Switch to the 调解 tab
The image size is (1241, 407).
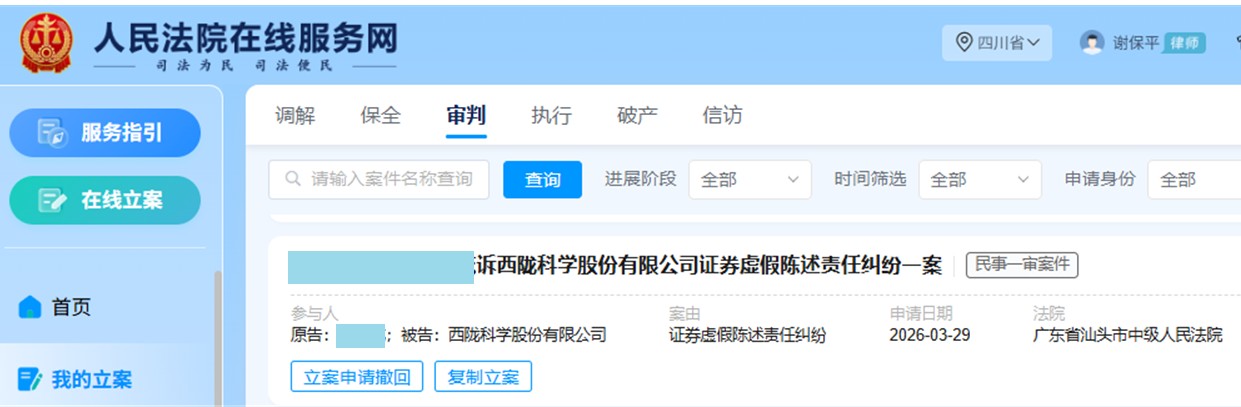coord(295,115)
